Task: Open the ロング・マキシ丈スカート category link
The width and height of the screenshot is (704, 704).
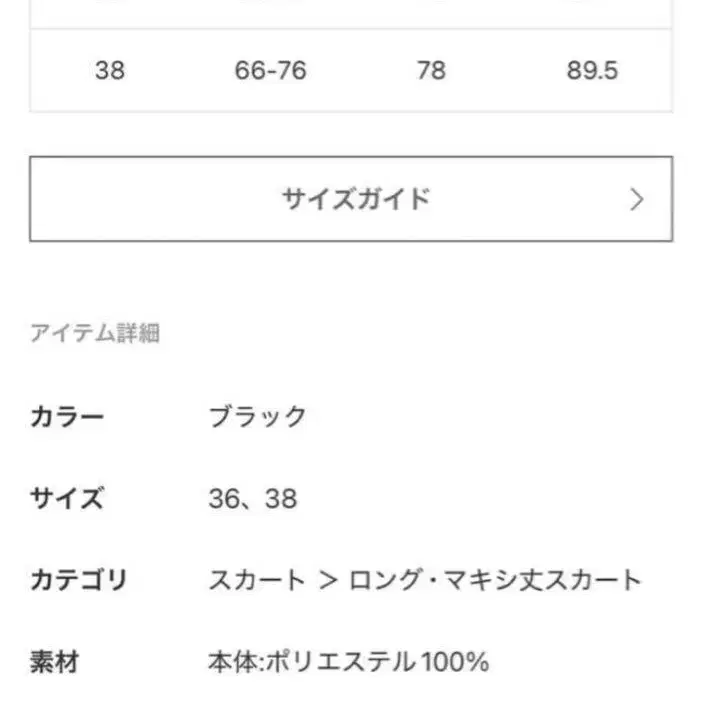Action: [494, 579]
